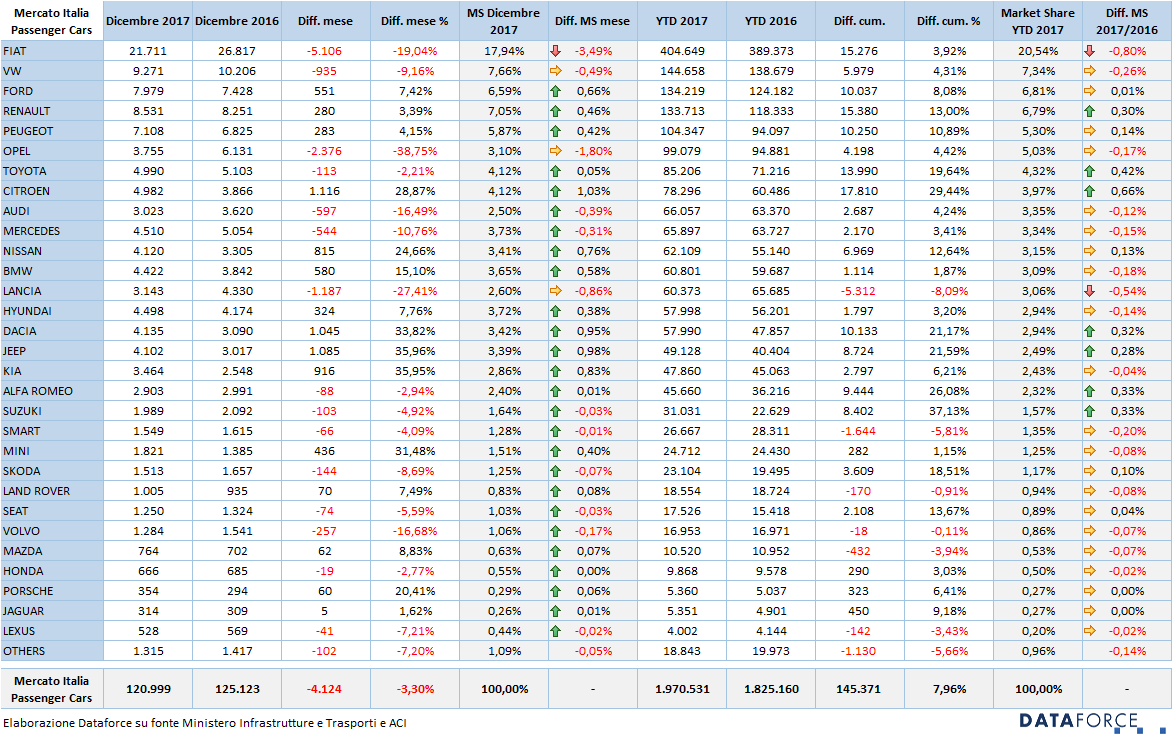This screenshot has width=1172, height=737.
Task: Click the 'Elaborazione Dataforce su fonte Ministero' source note
Action: (205, 723)
